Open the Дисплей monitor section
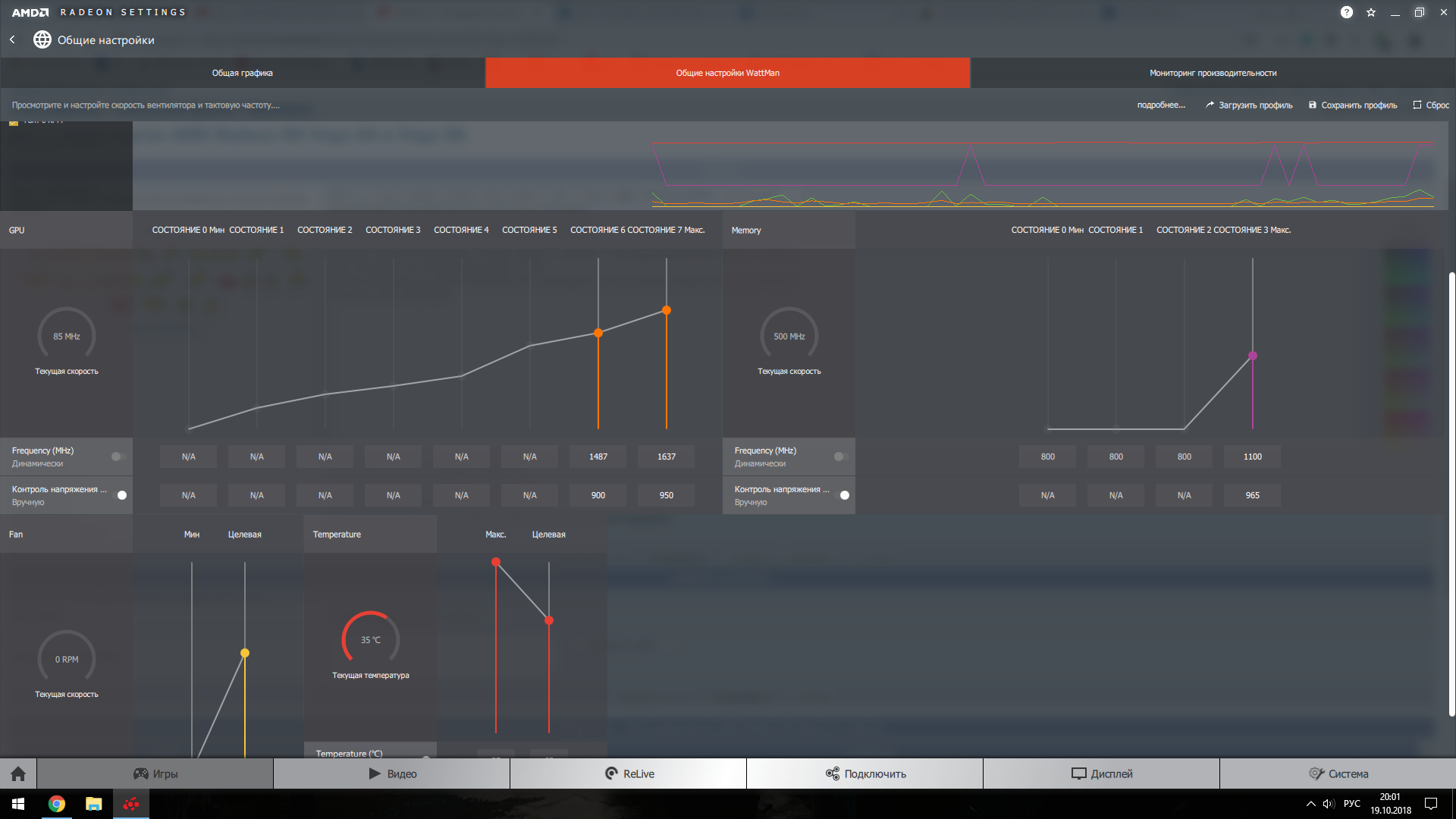The width and height of the screenshot is (1456, 819). [x=1101, y=773]
